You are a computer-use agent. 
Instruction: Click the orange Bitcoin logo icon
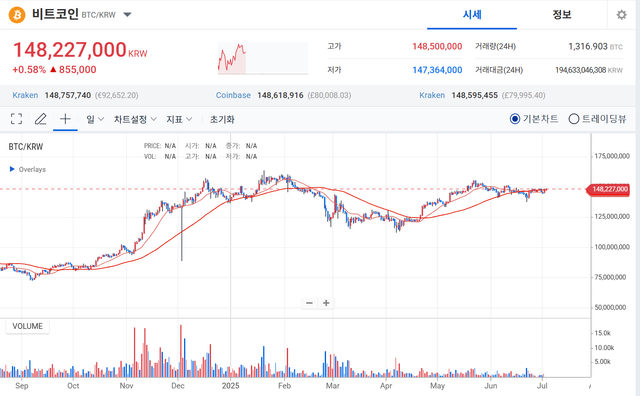pos(17,15)
